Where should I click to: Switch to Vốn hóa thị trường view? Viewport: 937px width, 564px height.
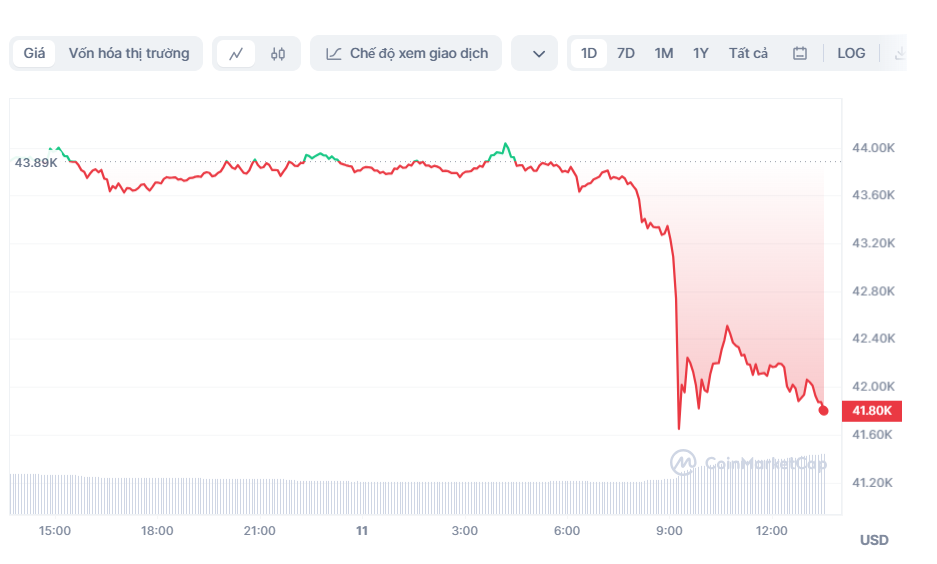[128, 54]
